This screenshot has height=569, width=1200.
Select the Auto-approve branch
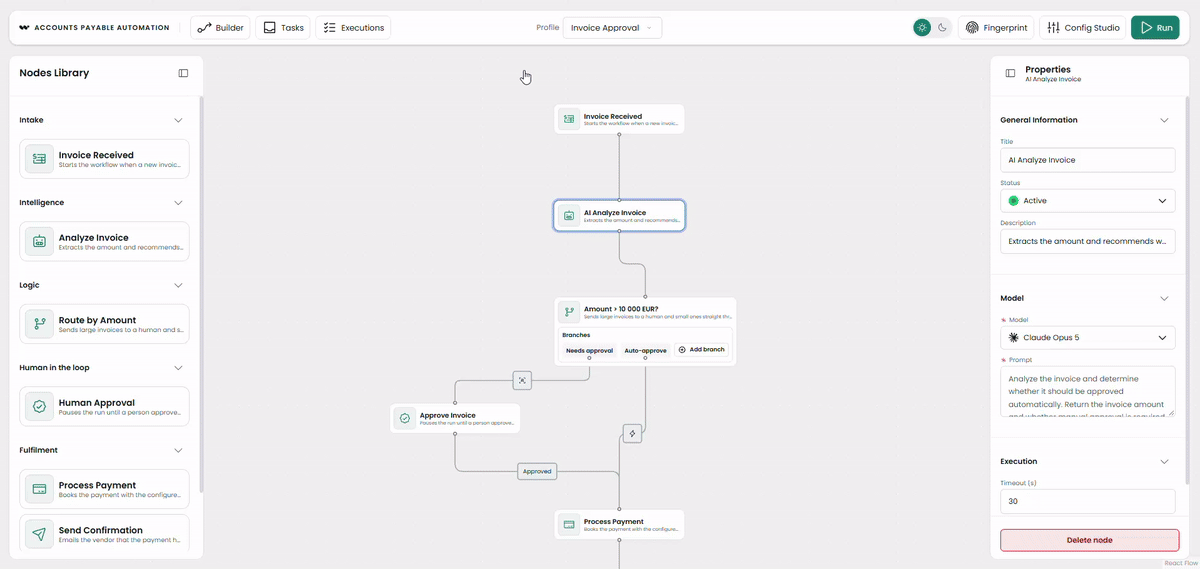645,350
